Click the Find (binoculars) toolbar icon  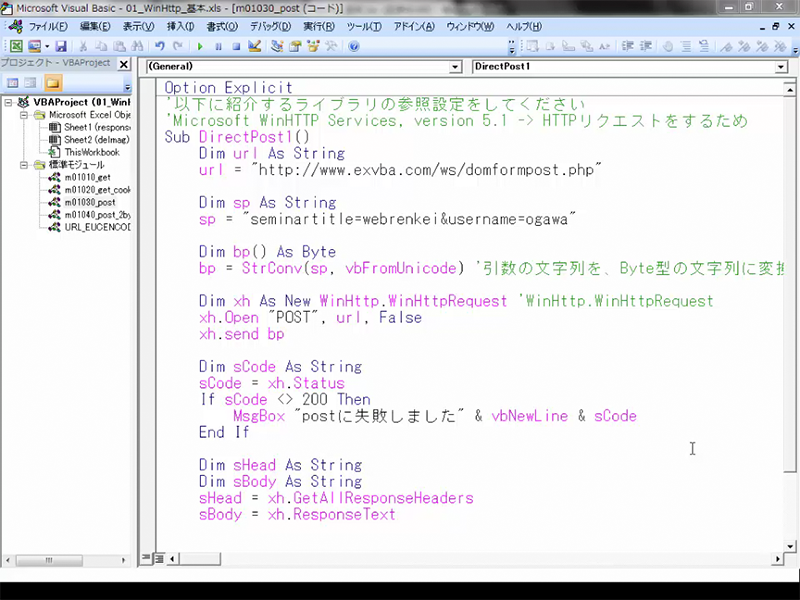139,46
